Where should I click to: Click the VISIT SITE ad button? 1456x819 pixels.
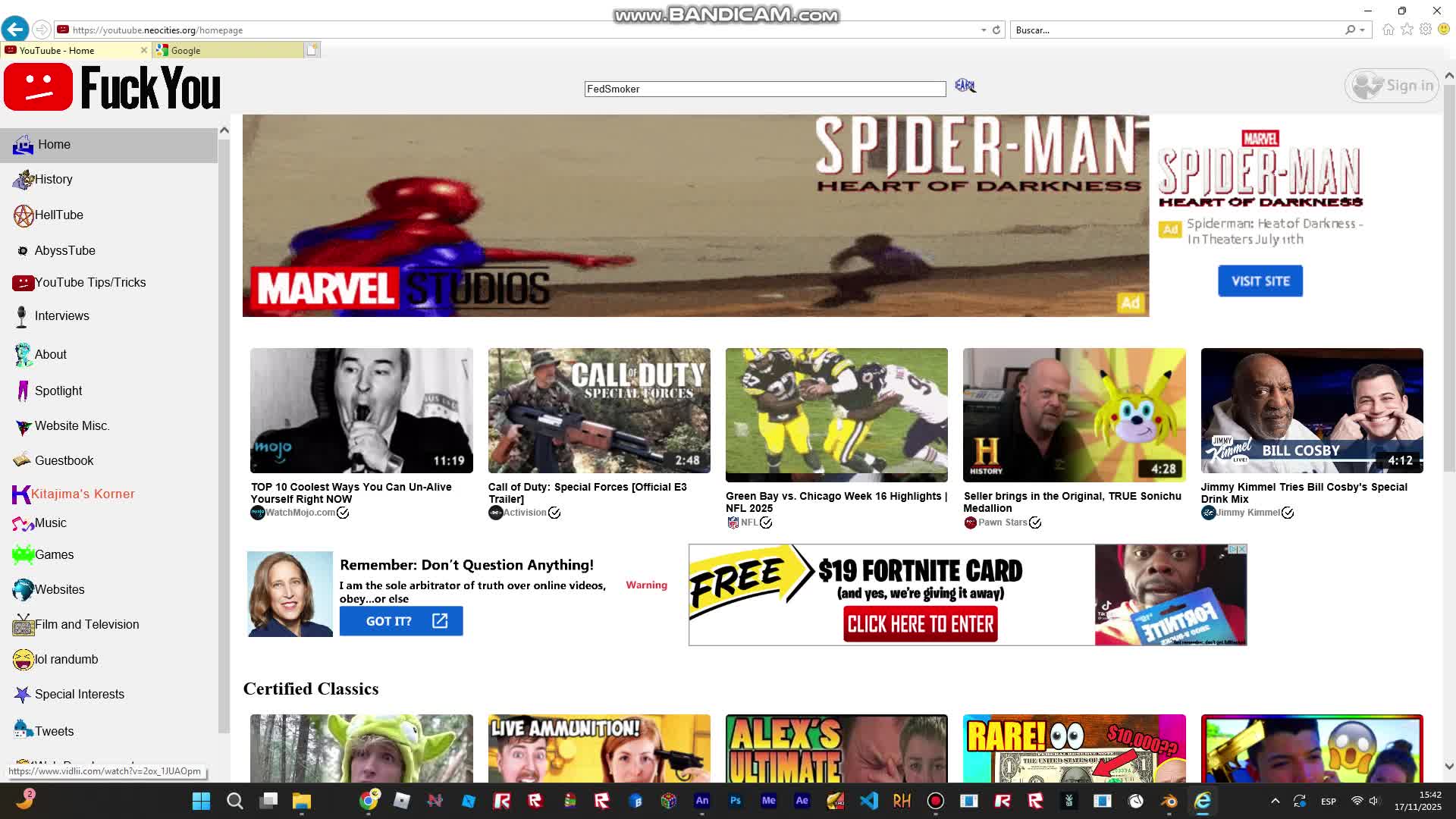tap(1260, 281)
